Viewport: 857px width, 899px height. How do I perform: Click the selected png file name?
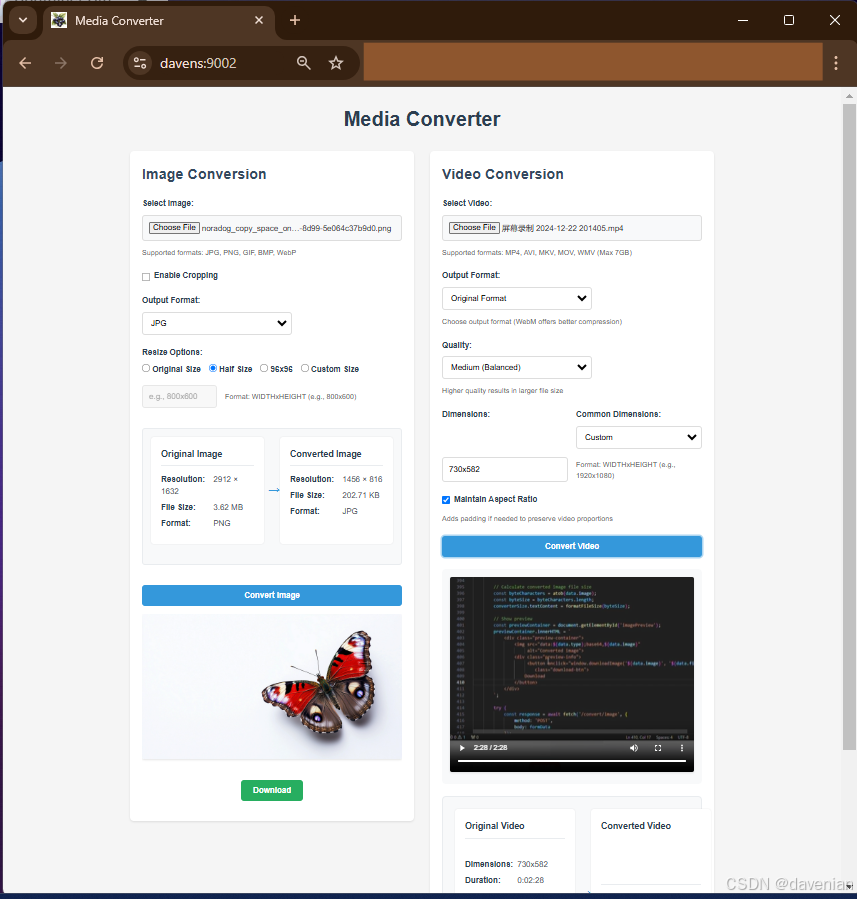296,228
